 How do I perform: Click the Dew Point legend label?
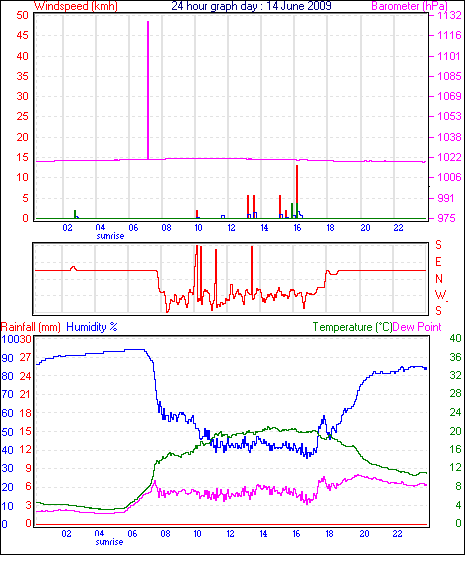(417, 327)
